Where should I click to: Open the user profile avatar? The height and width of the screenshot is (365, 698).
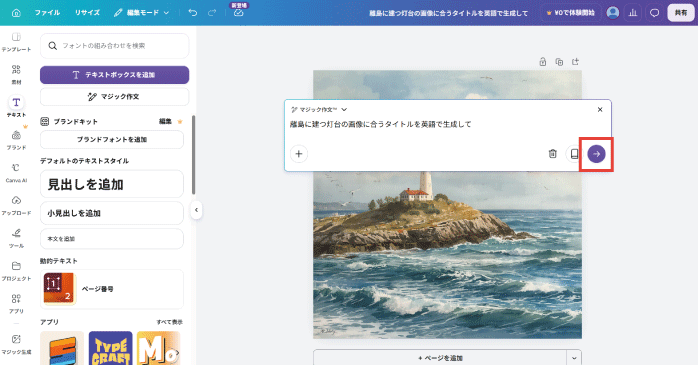pos(613,13)
